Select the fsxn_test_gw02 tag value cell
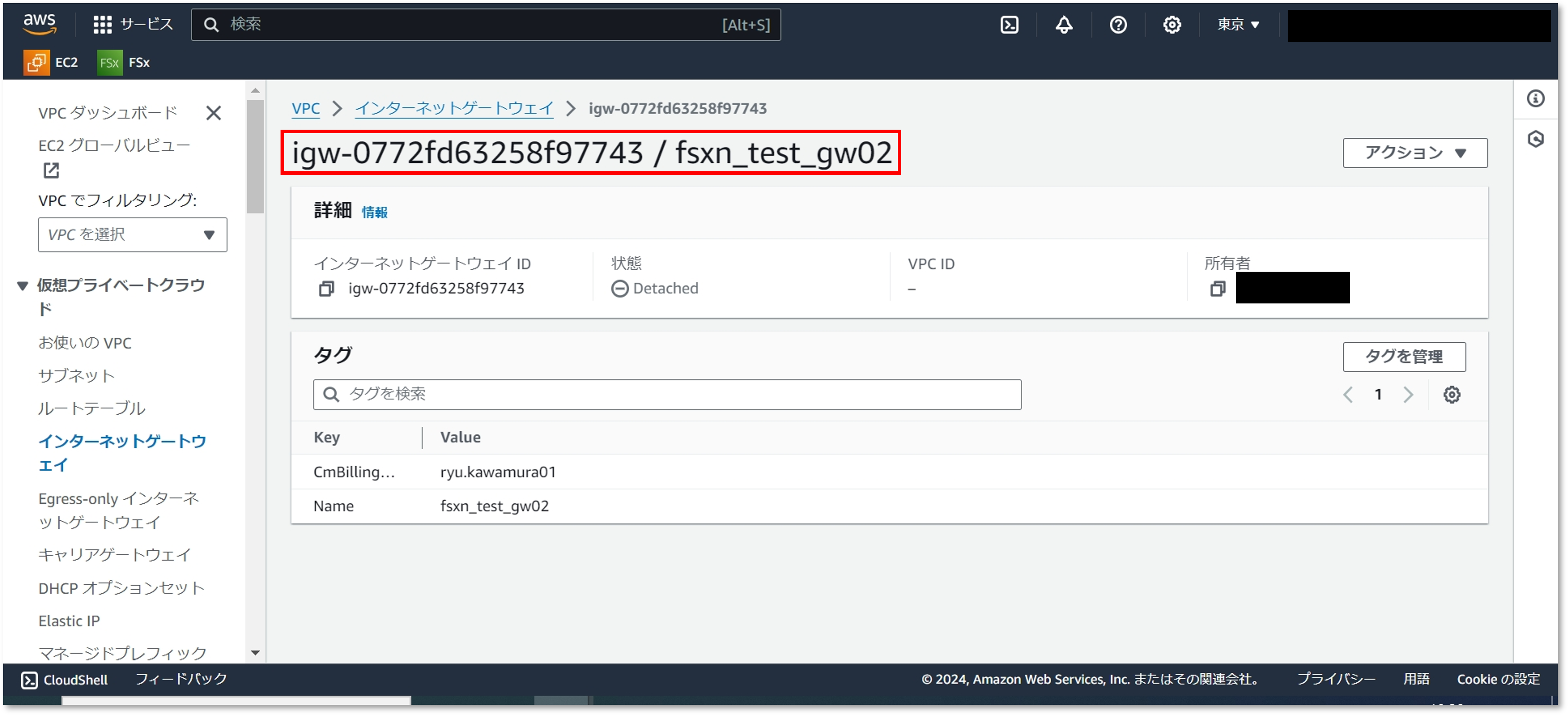 click(x=494, y=506)
